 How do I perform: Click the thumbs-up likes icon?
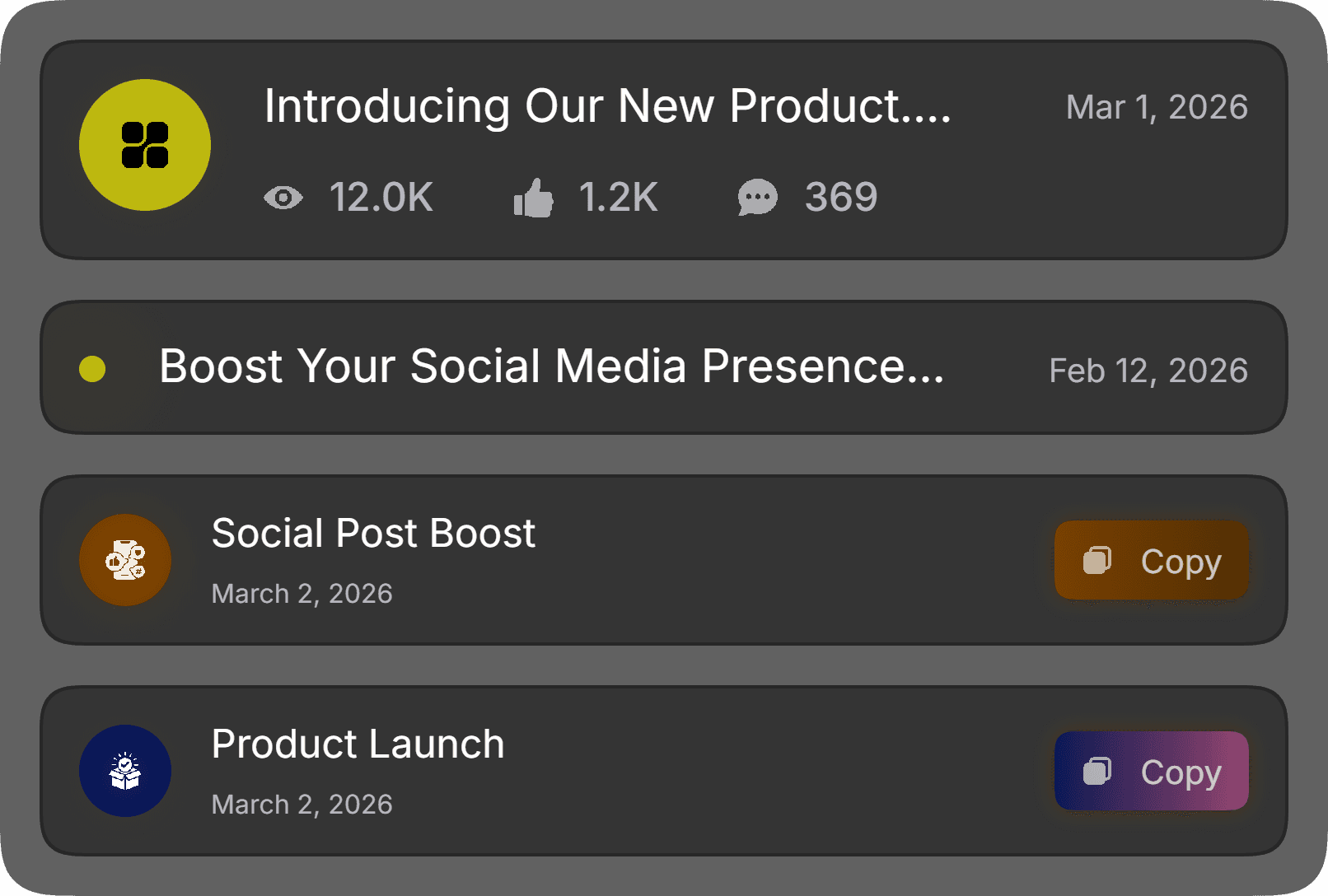533,197
